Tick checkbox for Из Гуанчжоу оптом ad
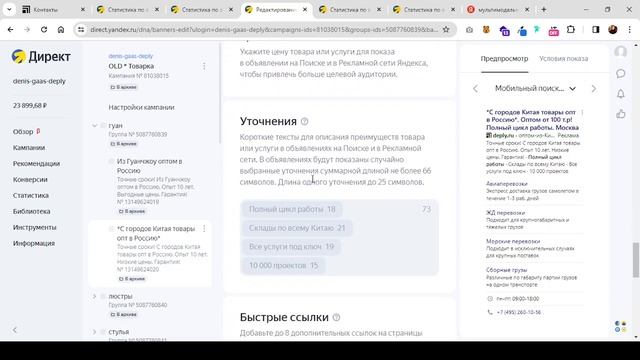 (111, 162)
